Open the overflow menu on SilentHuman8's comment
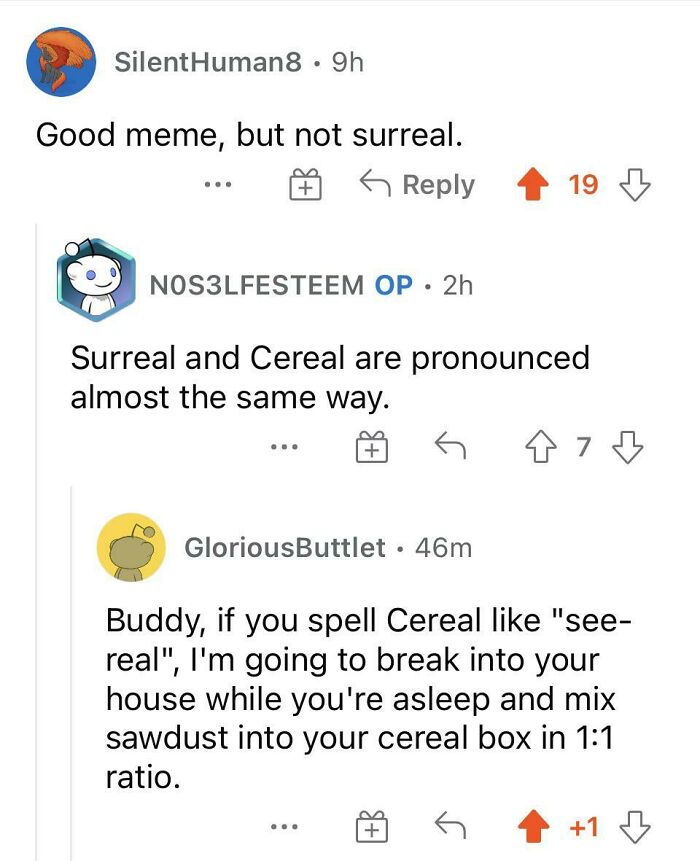The width and height of the screenshot is (700, 861). pyautogui.click(x=220, y=184)
